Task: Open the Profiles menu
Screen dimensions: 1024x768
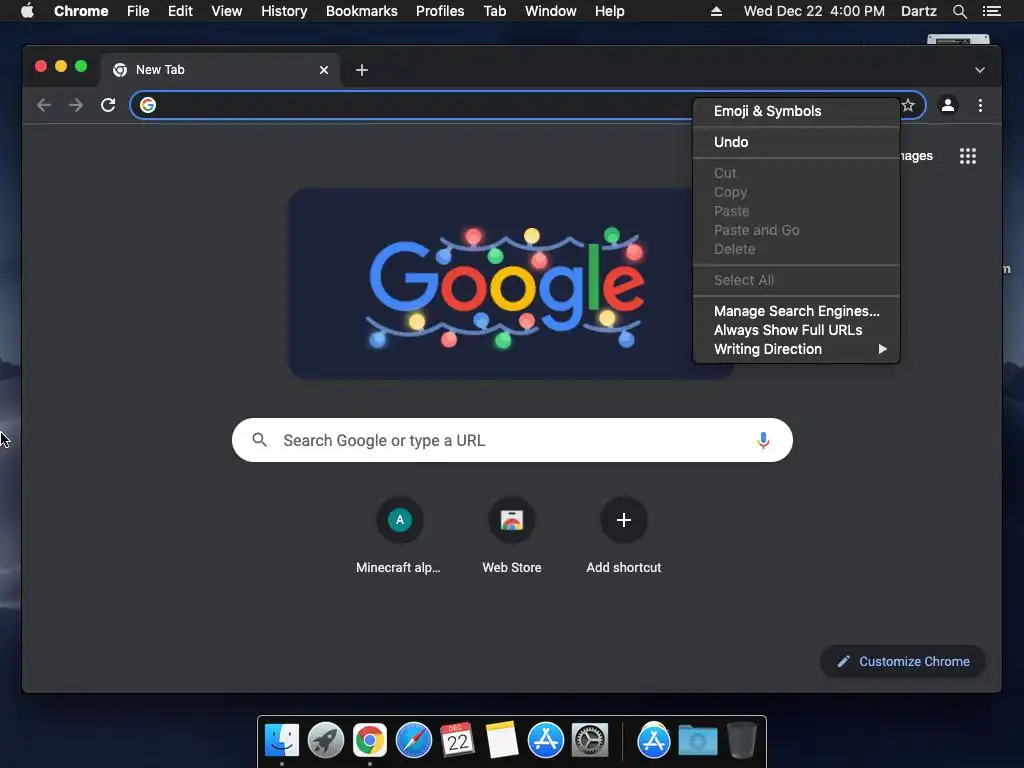Action: pyautogui.click(x=440, y=11)
